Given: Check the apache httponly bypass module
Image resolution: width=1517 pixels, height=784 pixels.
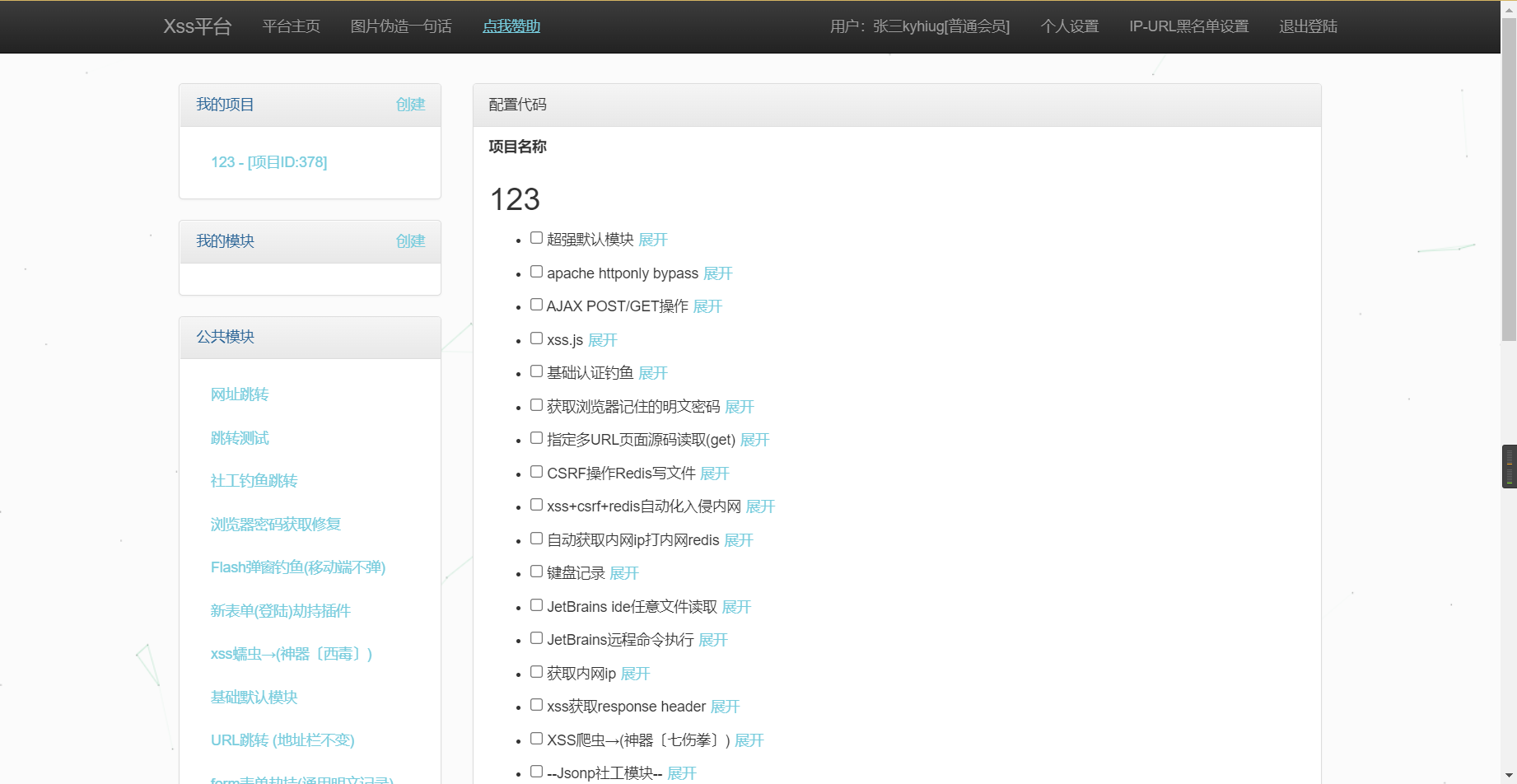Looking at the screenshot, I should pos(536,271).
